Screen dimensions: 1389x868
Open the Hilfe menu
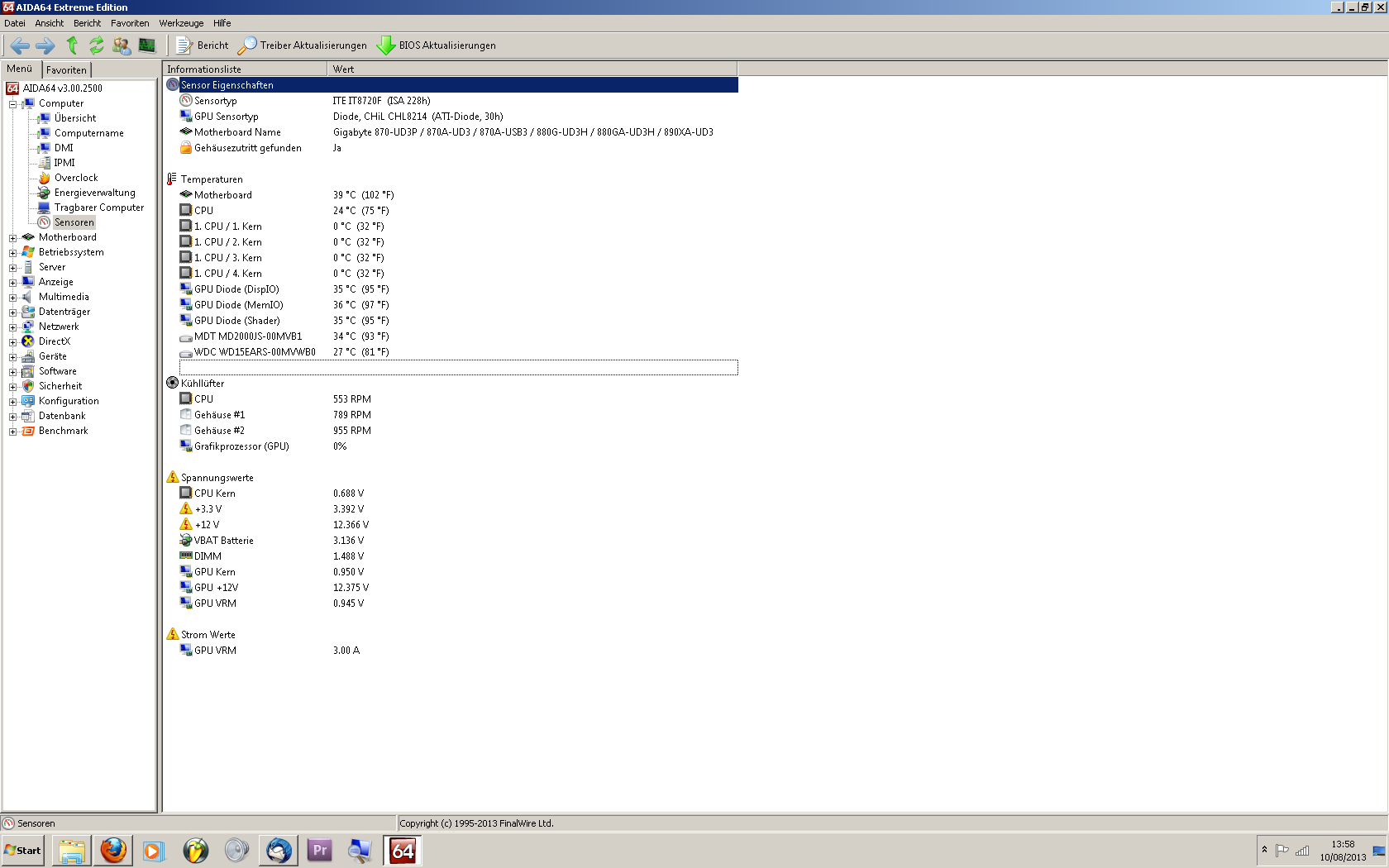222,23
